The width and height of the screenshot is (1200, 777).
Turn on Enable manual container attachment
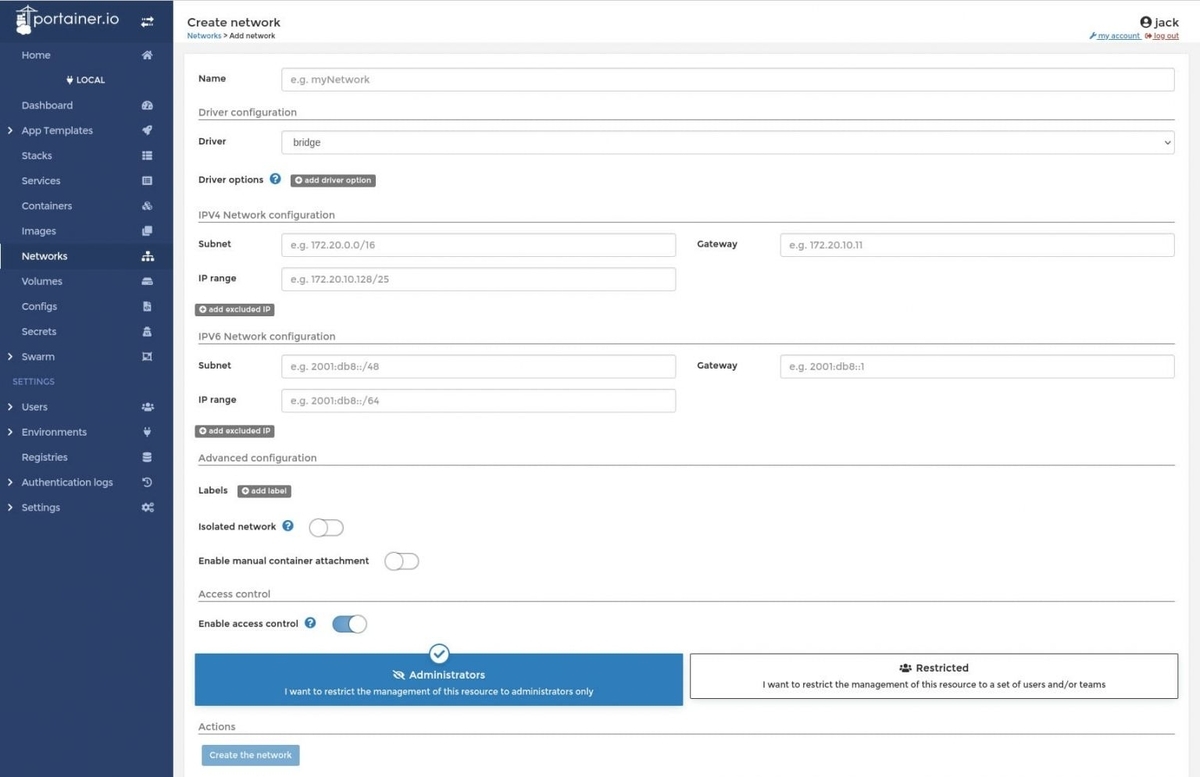[402, 561]
